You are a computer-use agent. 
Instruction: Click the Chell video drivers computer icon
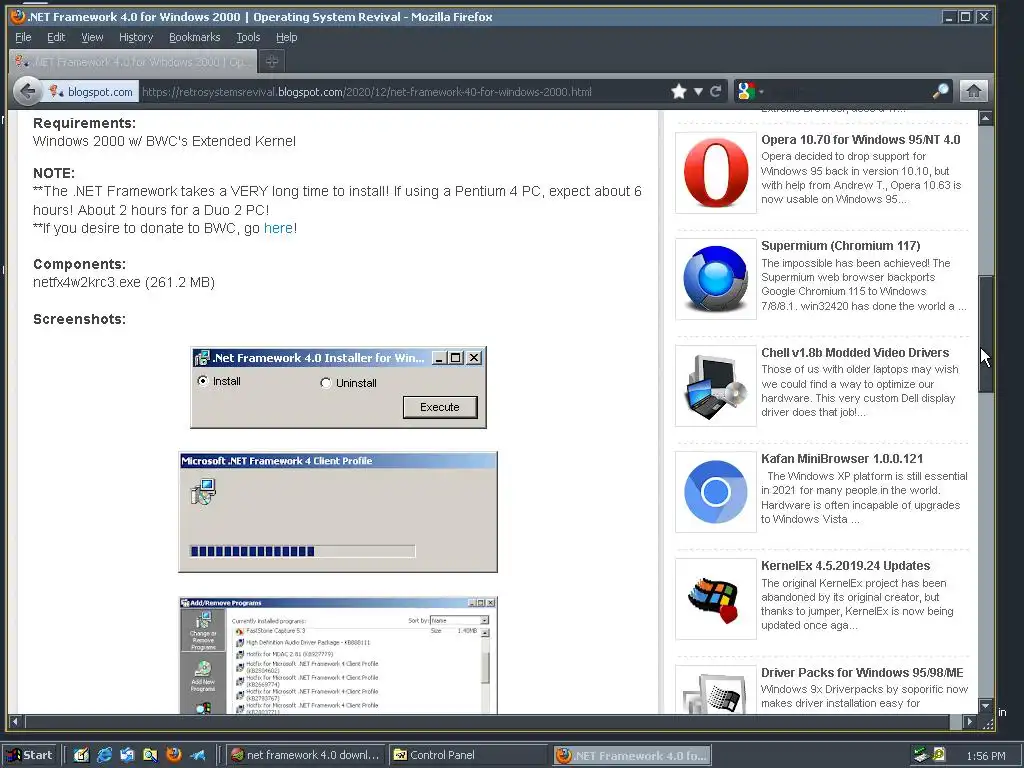(716, 386)
